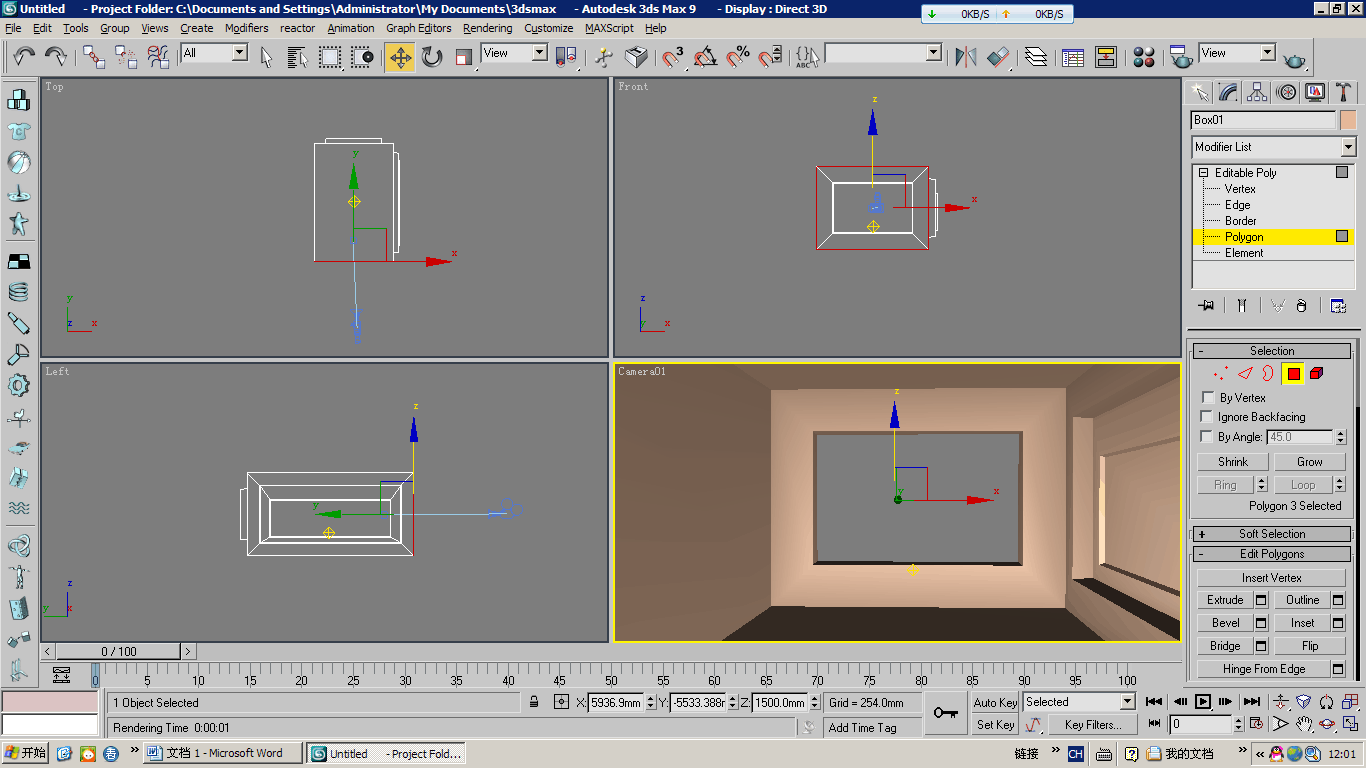Image resolution: width=1366 pixels, height=768 pixels.
Task: Open the Key Filters dialog button
Action: (1093, 725)
